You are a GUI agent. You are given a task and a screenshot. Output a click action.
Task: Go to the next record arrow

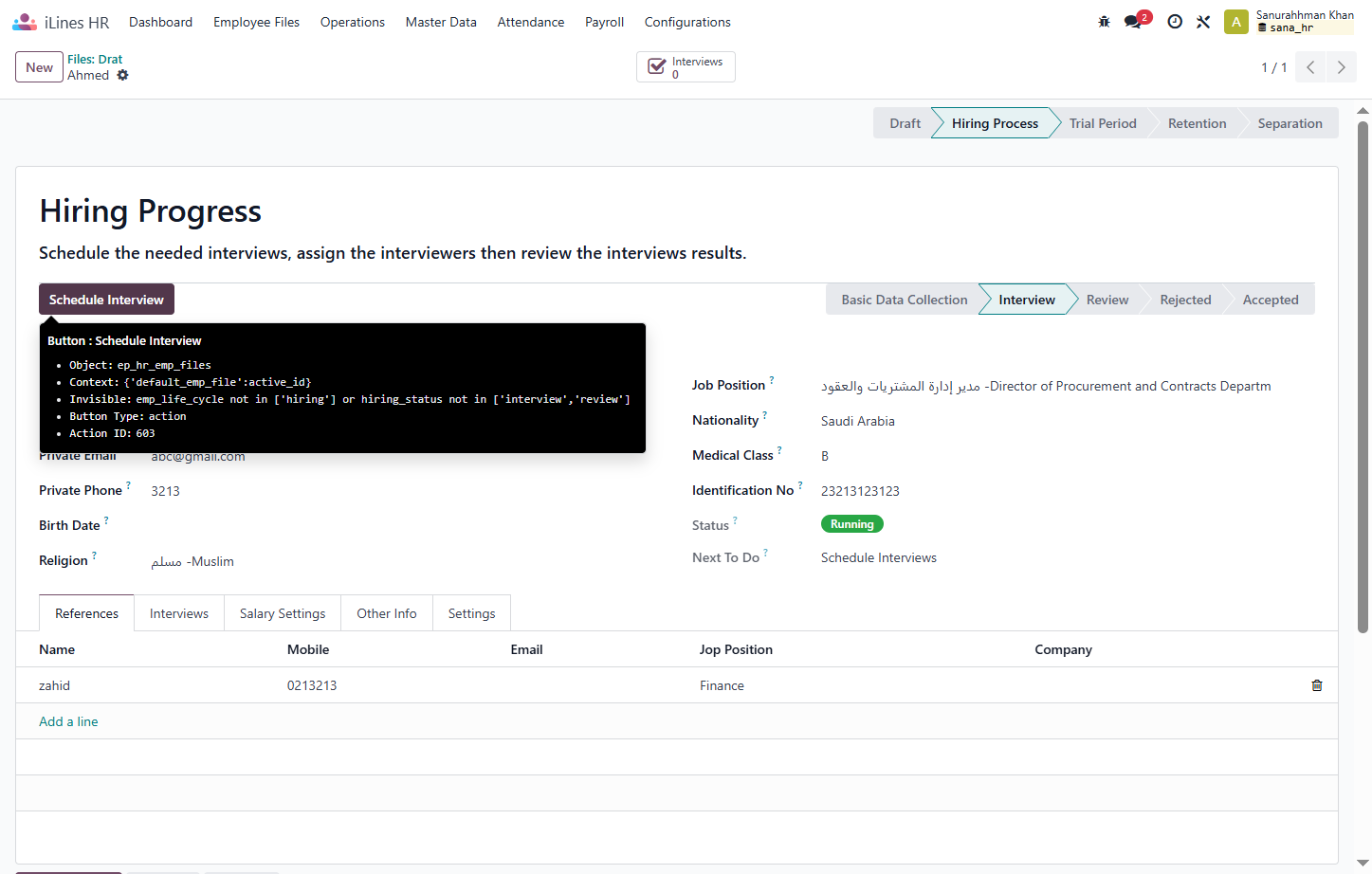pos(1341,67)
